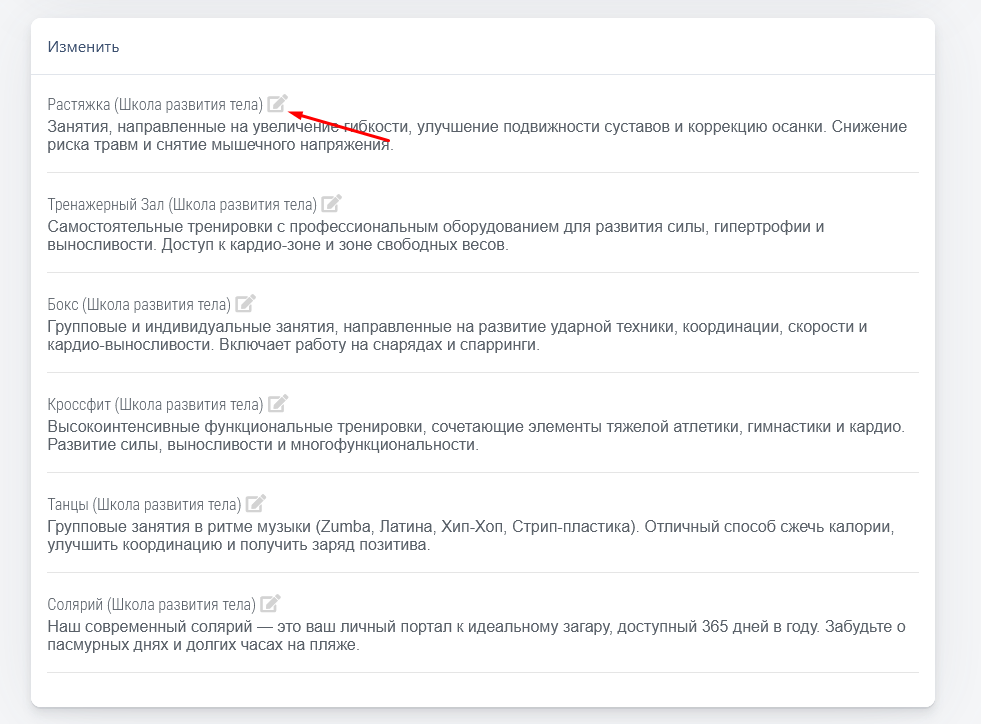This screenshot has height=724, width=981.
Task: Click the edit icon next to Растяжка
Action: coord(277,103)
